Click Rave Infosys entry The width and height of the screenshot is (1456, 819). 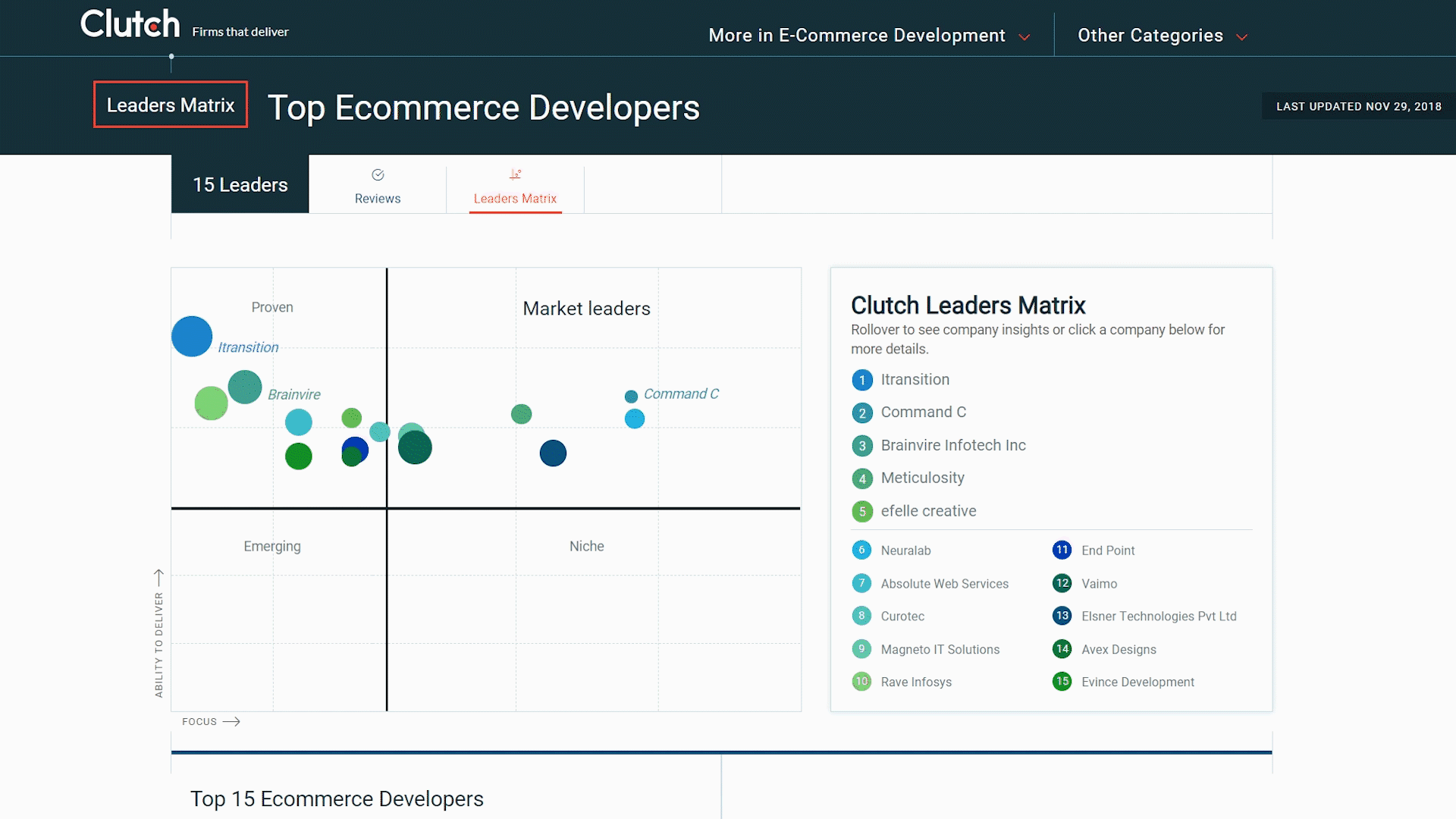coord(916,682)
